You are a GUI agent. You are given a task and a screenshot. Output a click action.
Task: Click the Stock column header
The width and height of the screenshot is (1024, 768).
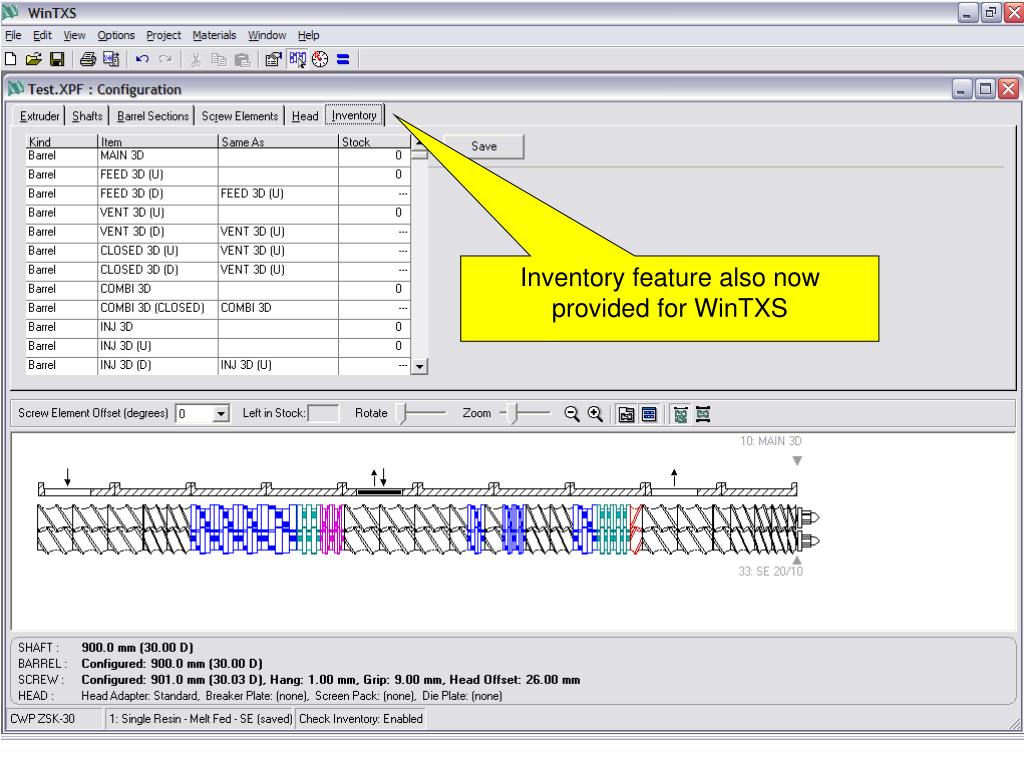point(374,142)
